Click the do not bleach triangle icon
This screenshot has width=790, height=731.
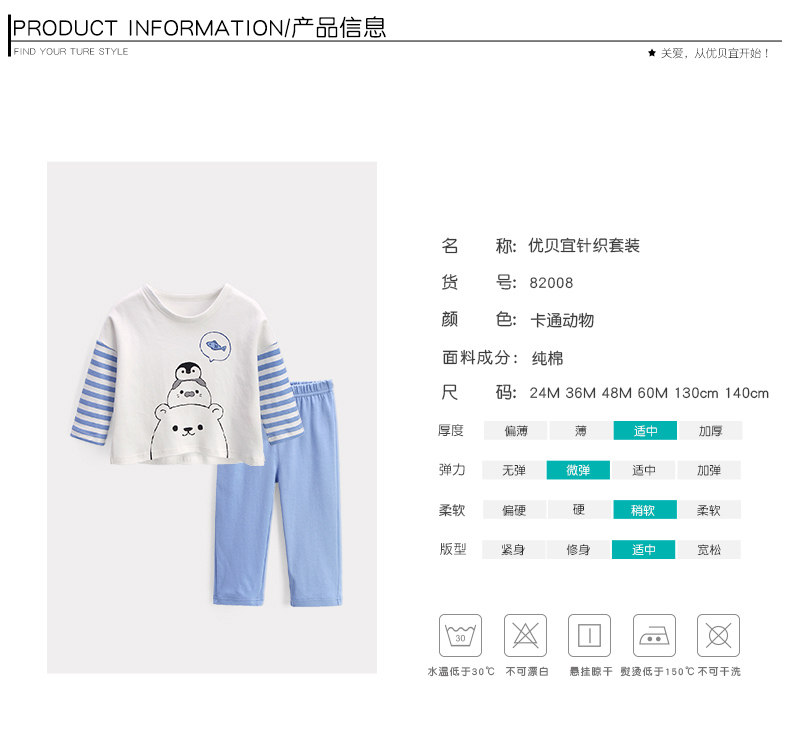tap(525, 635)
